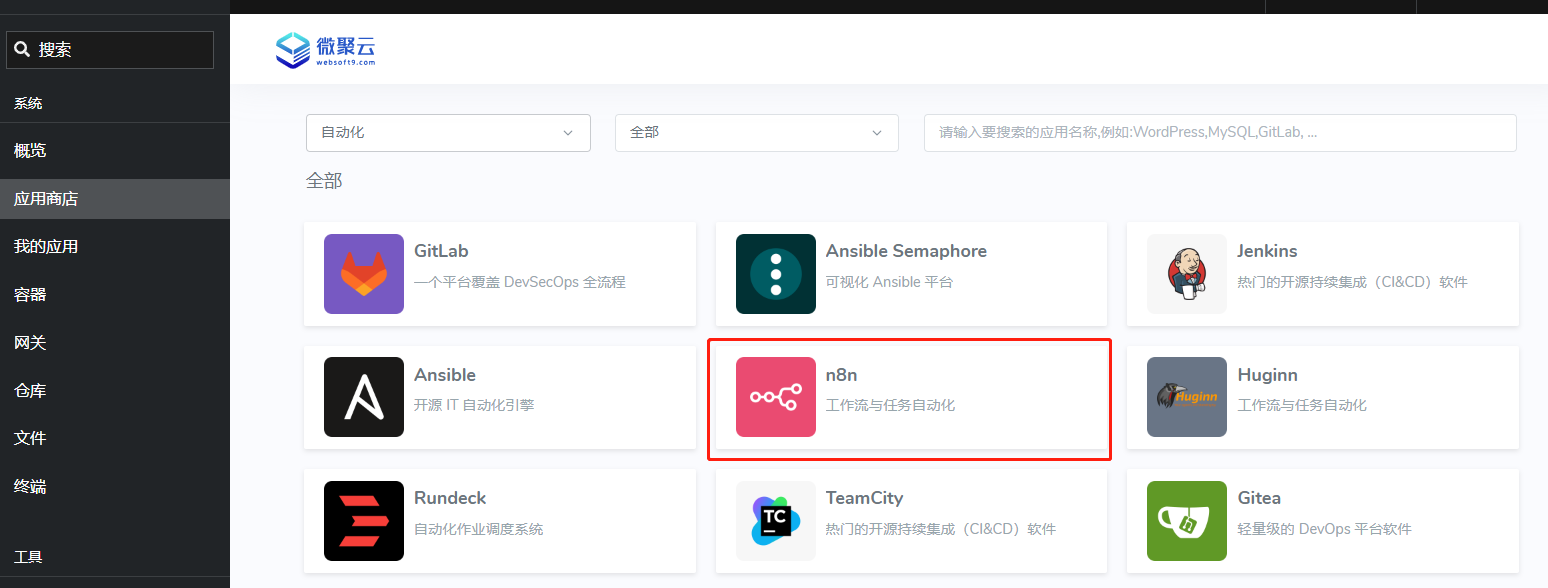
Task: Click the Rundeck red stripes icon
Action: [x=364, y=521]
